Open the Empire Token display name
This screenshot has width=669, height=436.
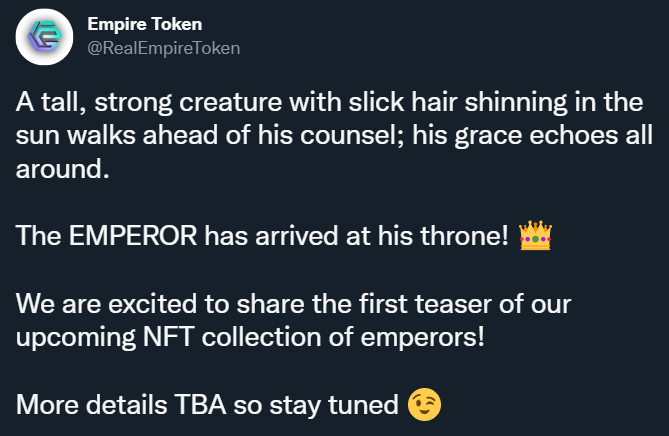click(x=145, y=24)
